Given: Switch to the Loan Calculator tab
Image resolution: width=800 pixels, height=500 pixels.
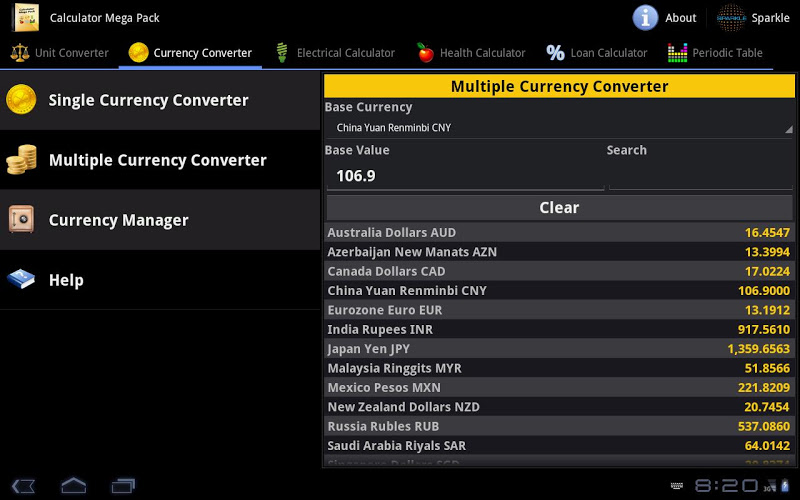Looking at the screenshot, I should coord(596,53).
